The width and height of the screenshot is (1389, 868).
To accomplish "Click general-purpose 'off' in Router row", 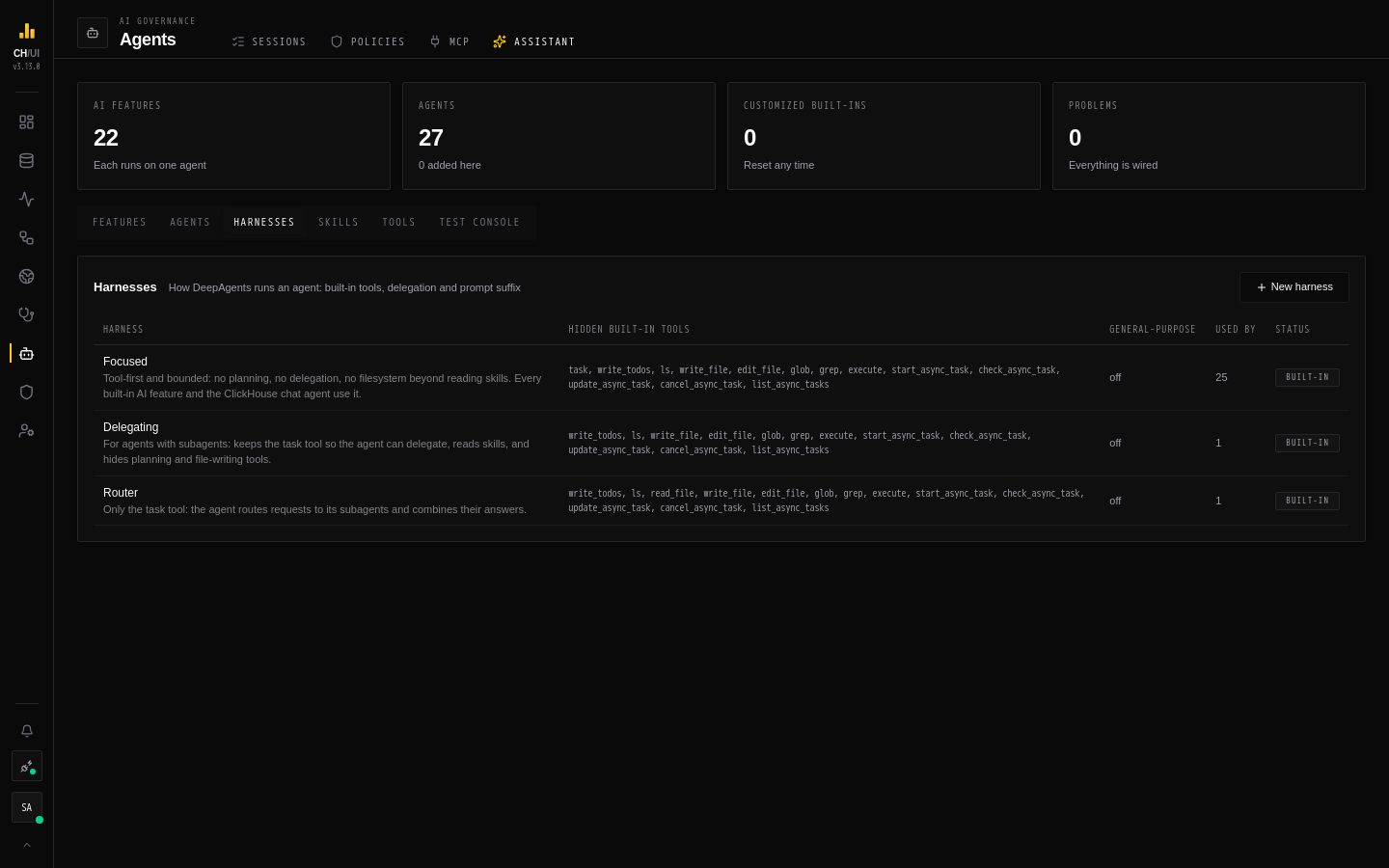I will click(x=1115, y=501).
